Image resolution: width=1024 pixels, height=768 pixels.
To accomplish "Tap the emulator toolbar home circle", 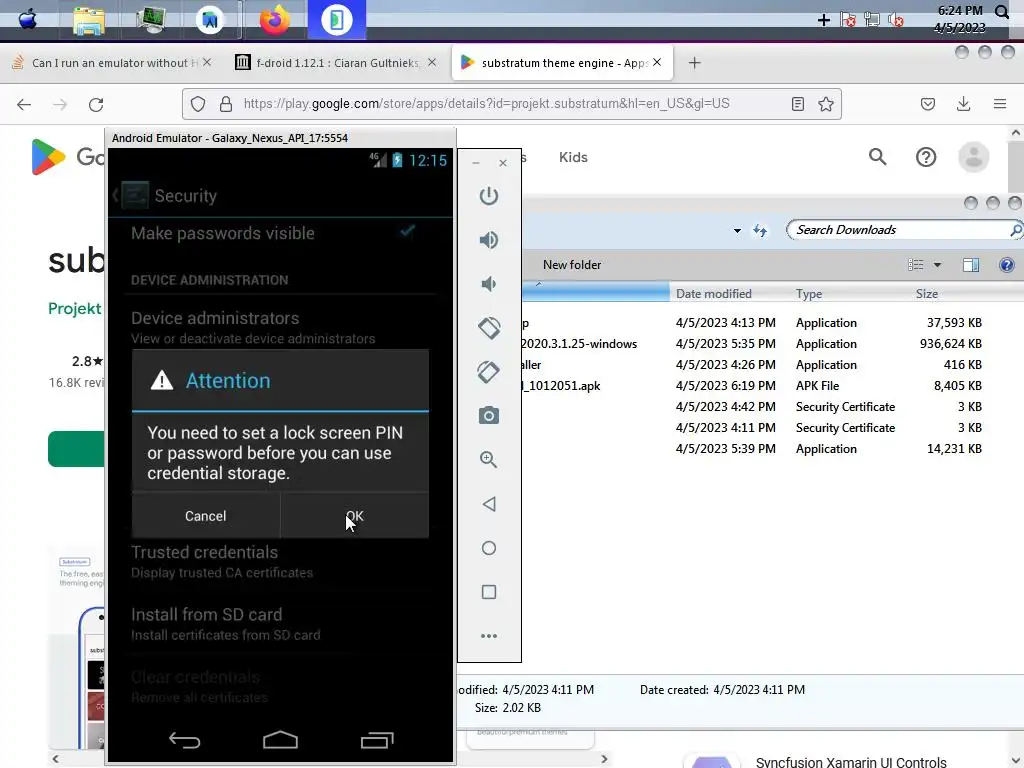I will point(488,548).
